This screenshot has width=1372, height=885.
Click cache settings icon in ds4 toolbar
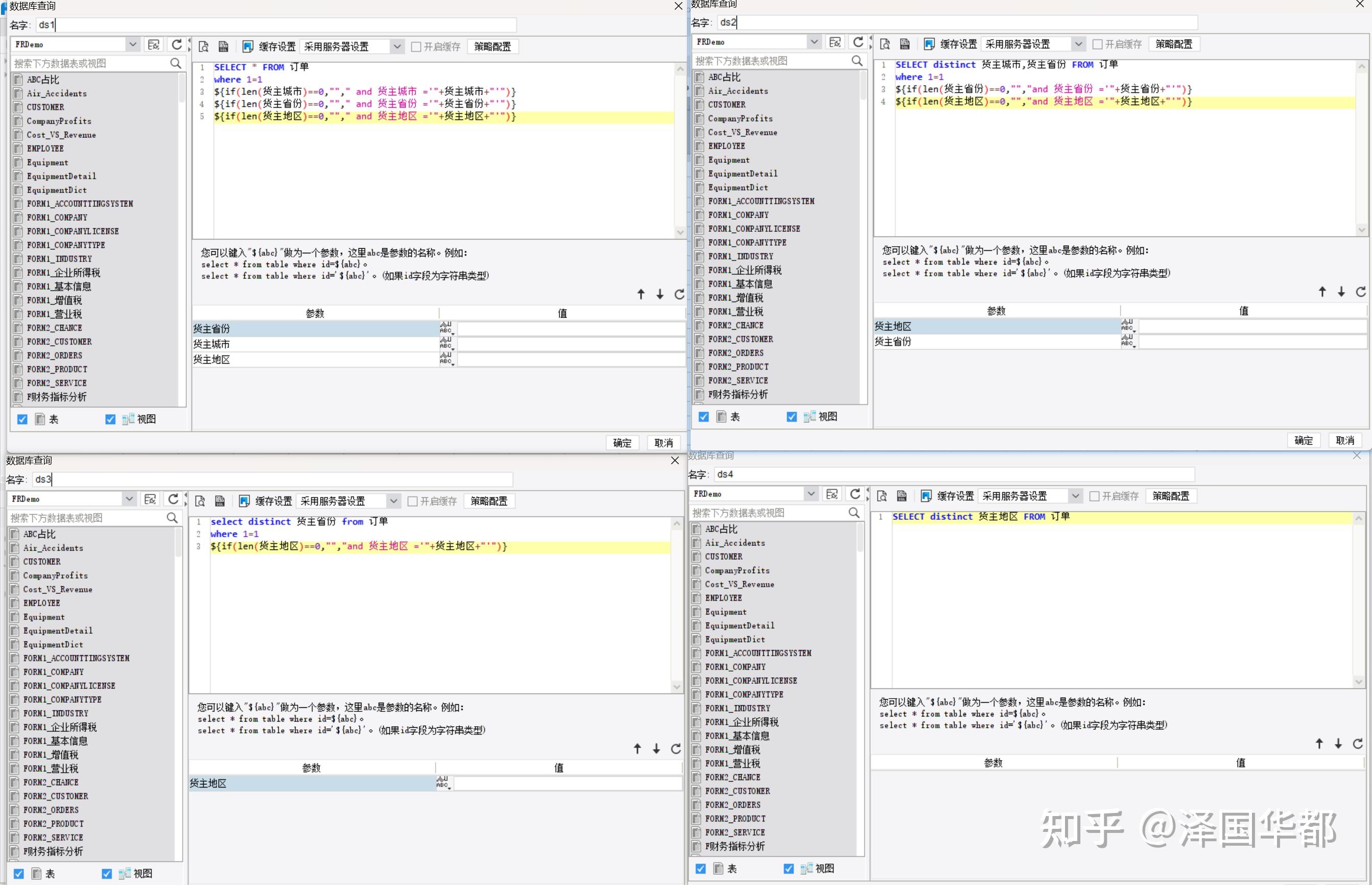(926, 496)
